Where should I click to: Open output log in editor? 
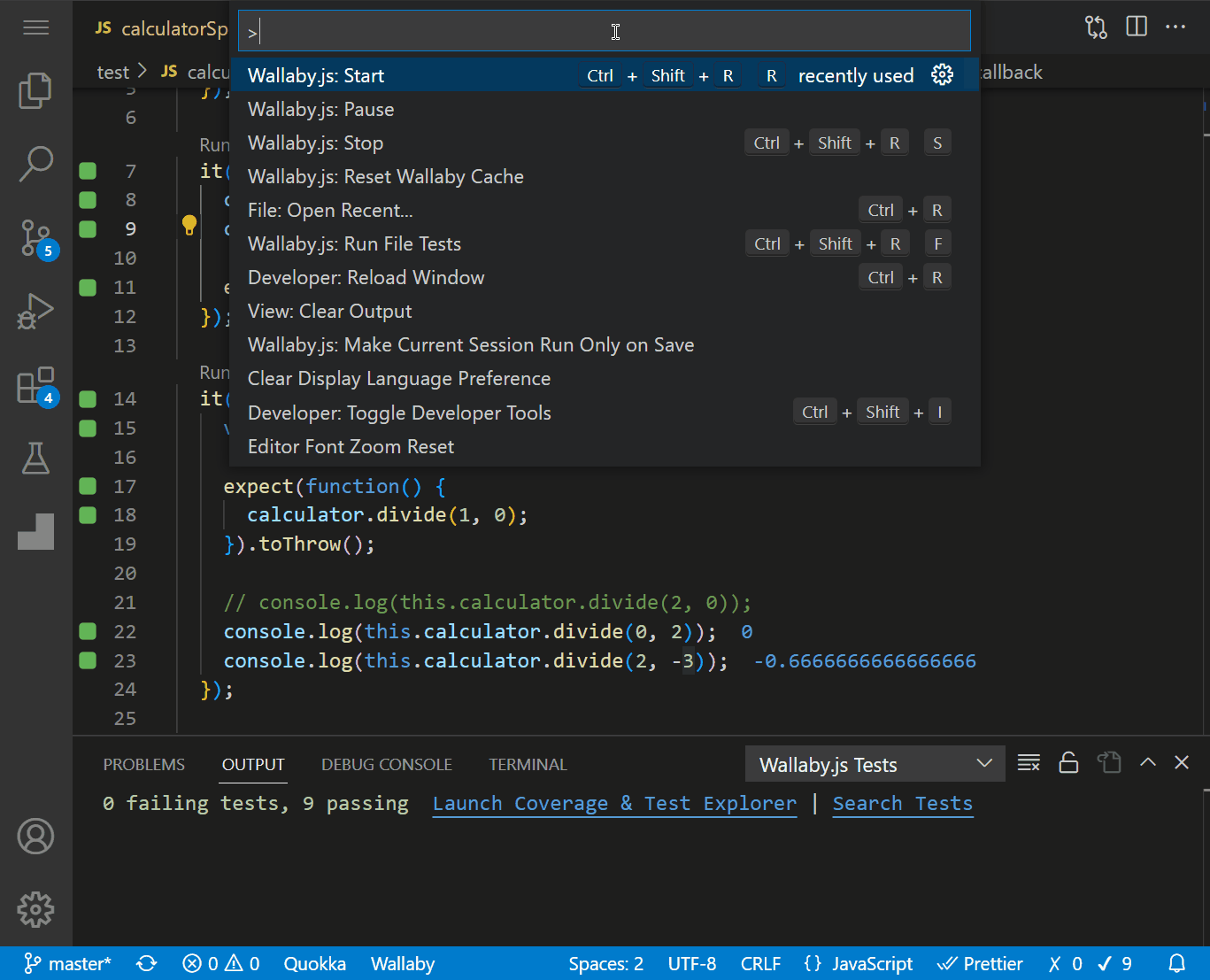tap(1109, 762)
